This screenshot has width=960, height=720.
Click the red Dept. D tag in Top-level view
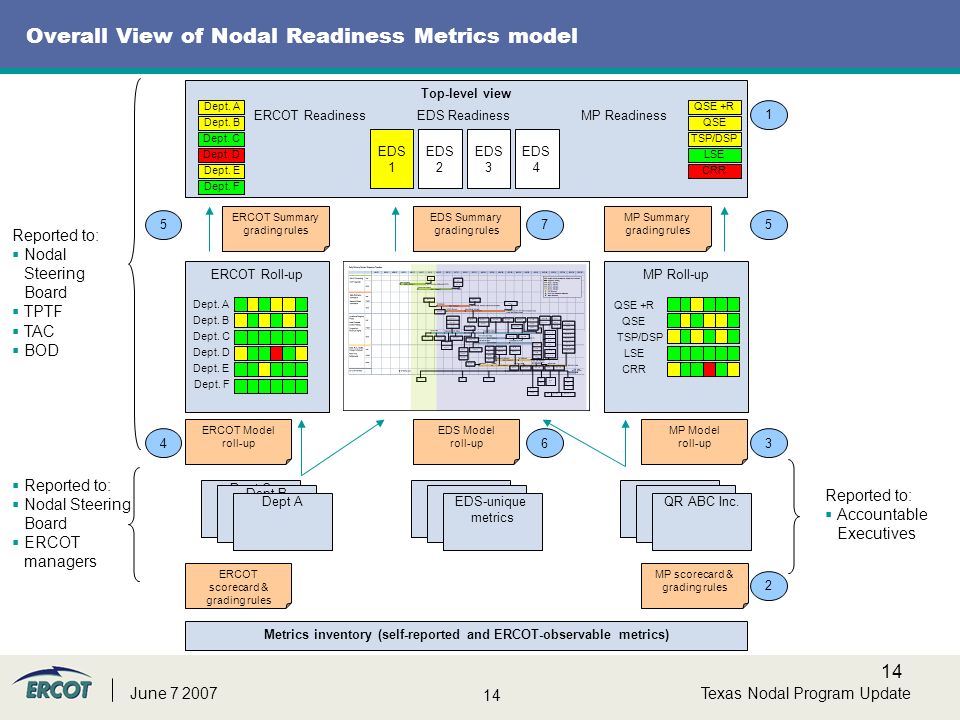(221, 155)
